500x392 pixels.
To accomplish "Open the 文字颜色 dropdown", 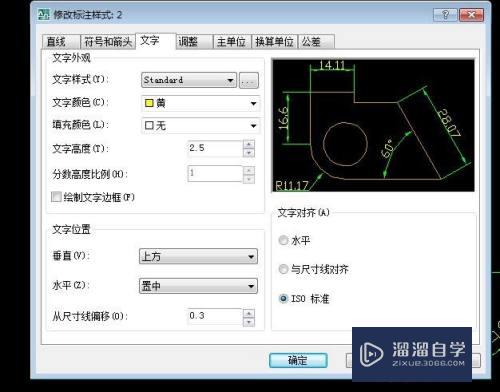I will click(201, 104).
